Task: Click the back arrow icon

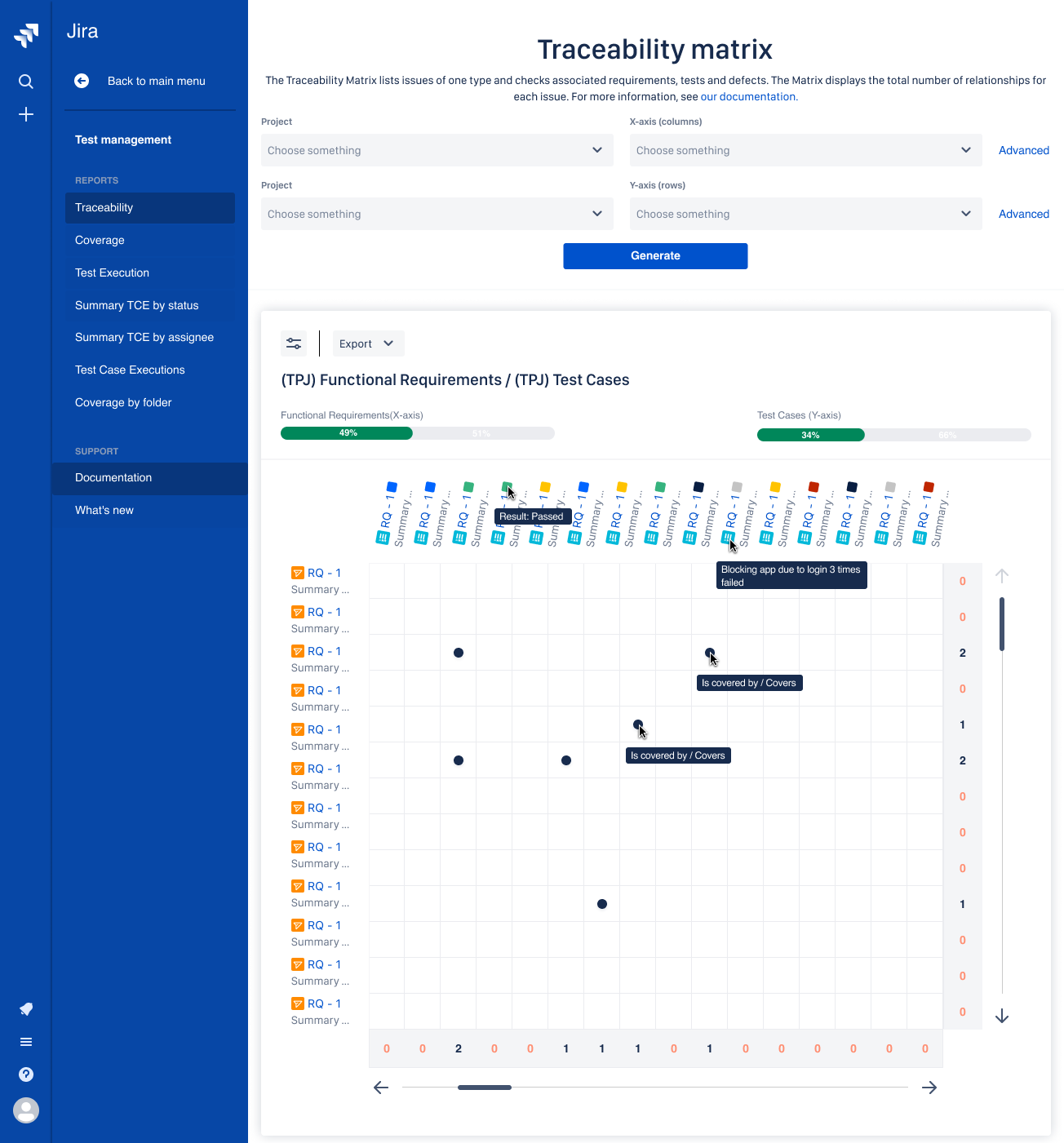Action: [x=82, y=81]
